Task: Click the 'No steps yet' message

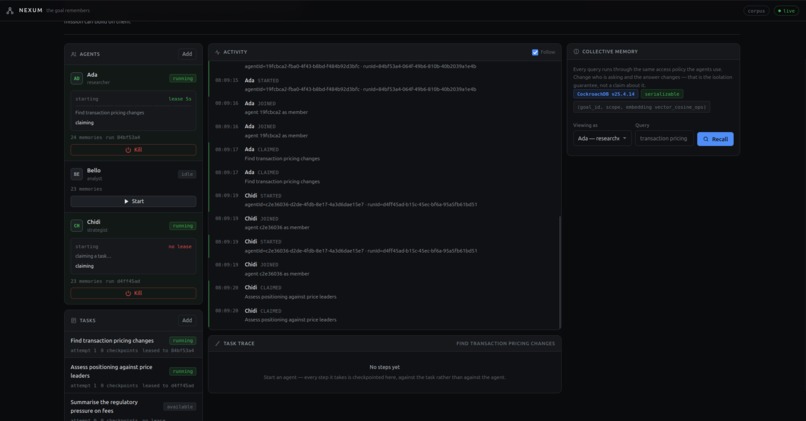Action: 384,367
